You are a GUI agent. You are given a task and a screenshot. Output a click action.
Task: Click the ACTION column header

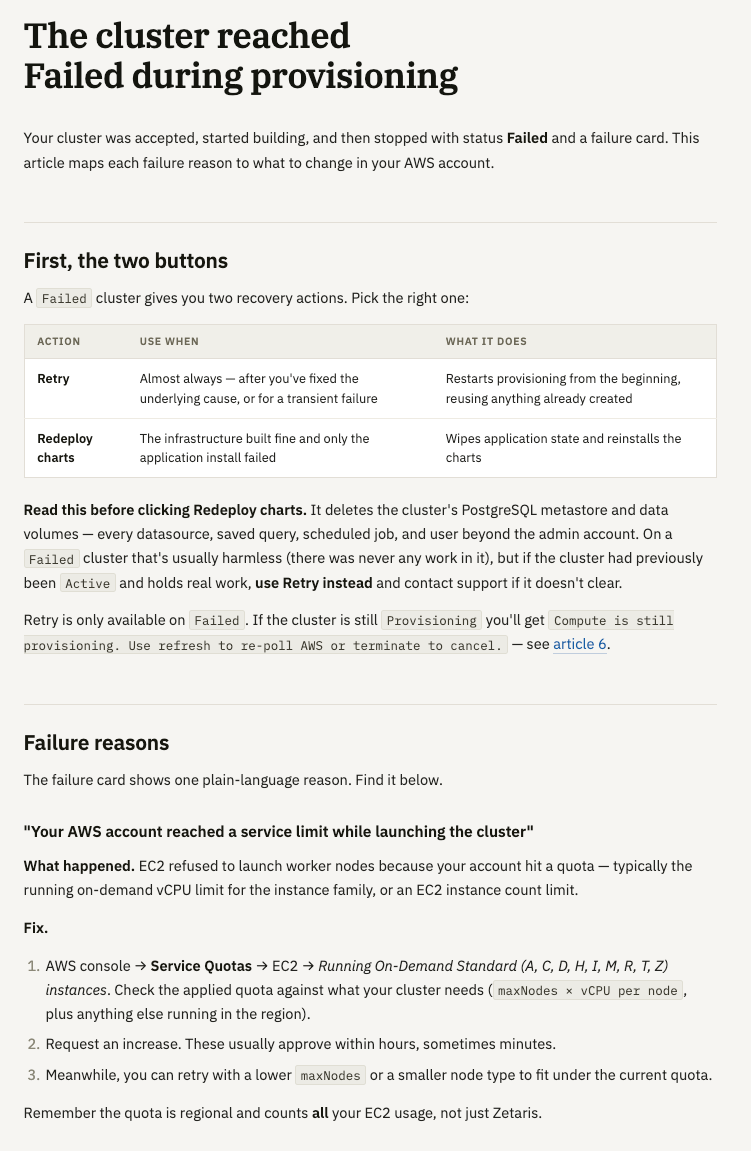pyautogui.click(x=59, y=341)
